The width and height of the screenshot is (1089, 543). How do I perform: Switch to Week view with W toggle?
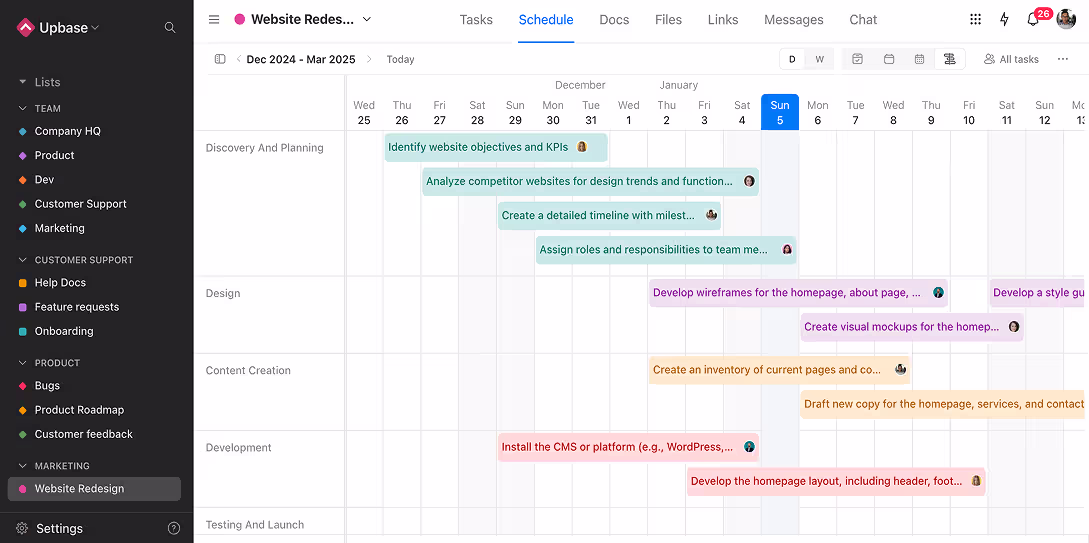[x=819, y=59]
